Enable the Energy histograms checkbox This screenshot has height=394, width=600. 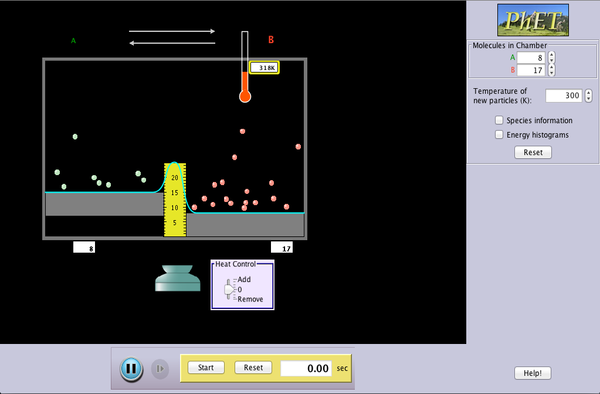499,135
